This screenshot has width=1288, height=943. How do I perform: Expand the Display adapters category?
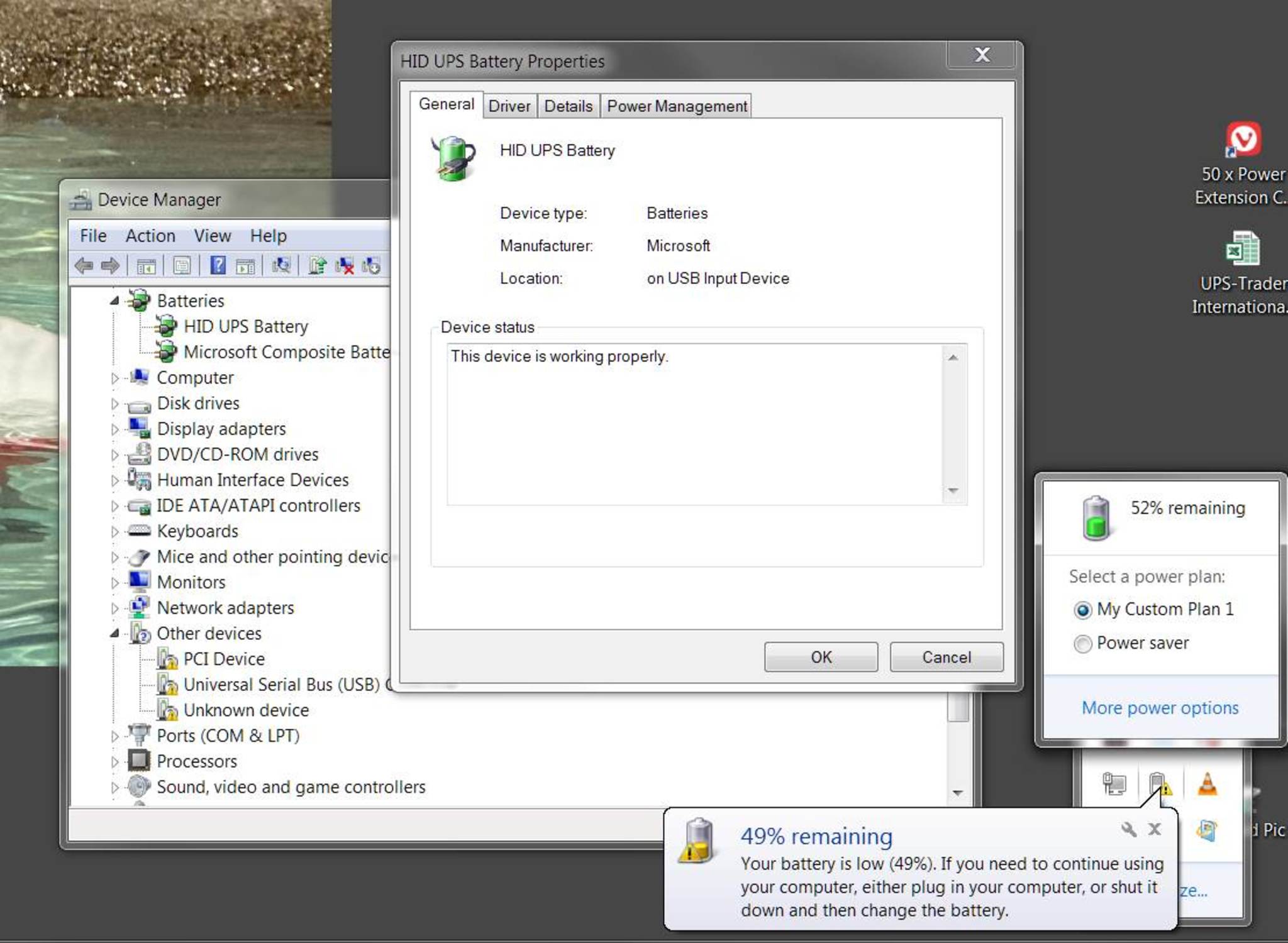point(114,429)
